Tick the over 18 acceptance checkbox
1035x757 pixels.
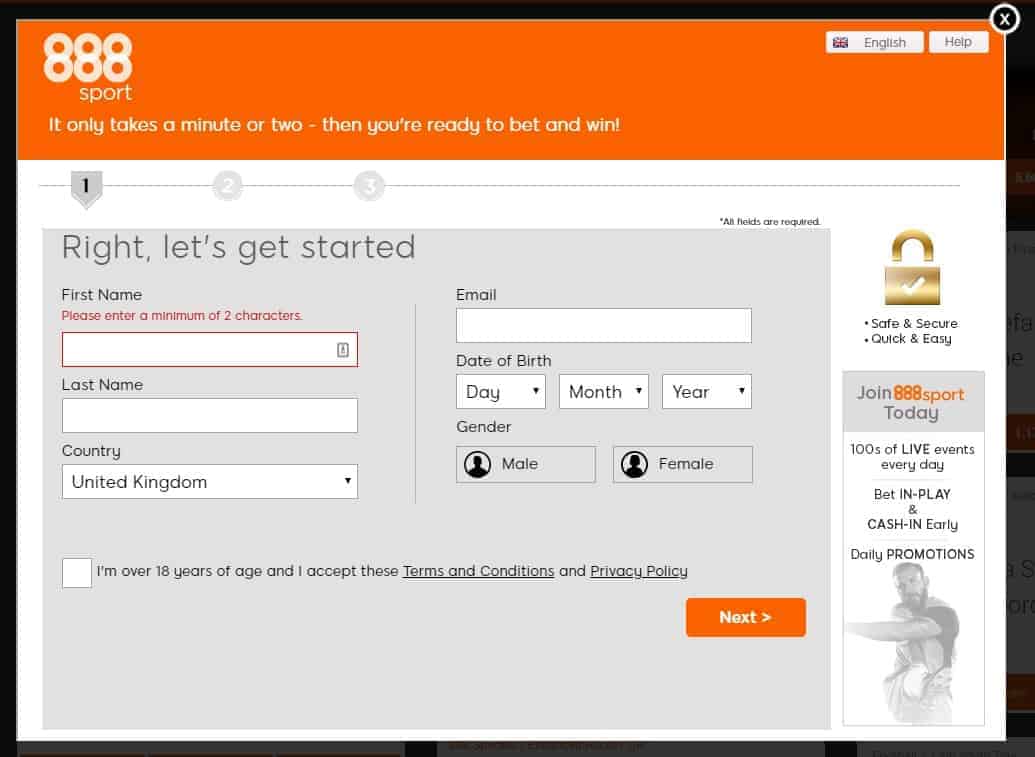pos(77,572)
